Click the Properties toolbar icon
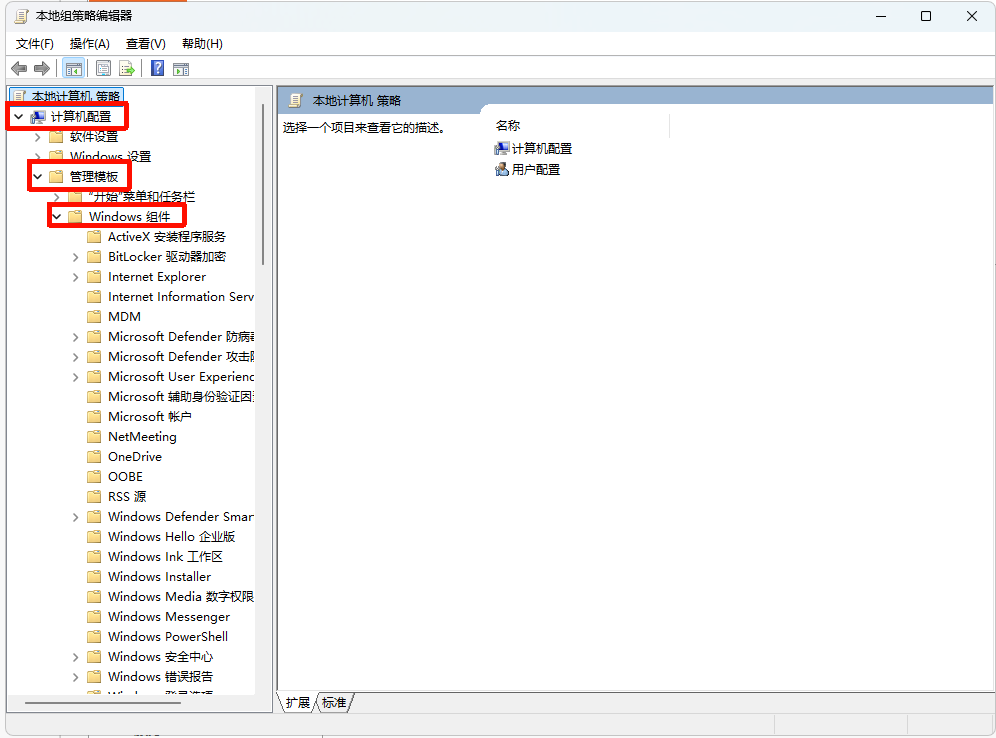The image size is (996, 738). (x=103, y=68)
